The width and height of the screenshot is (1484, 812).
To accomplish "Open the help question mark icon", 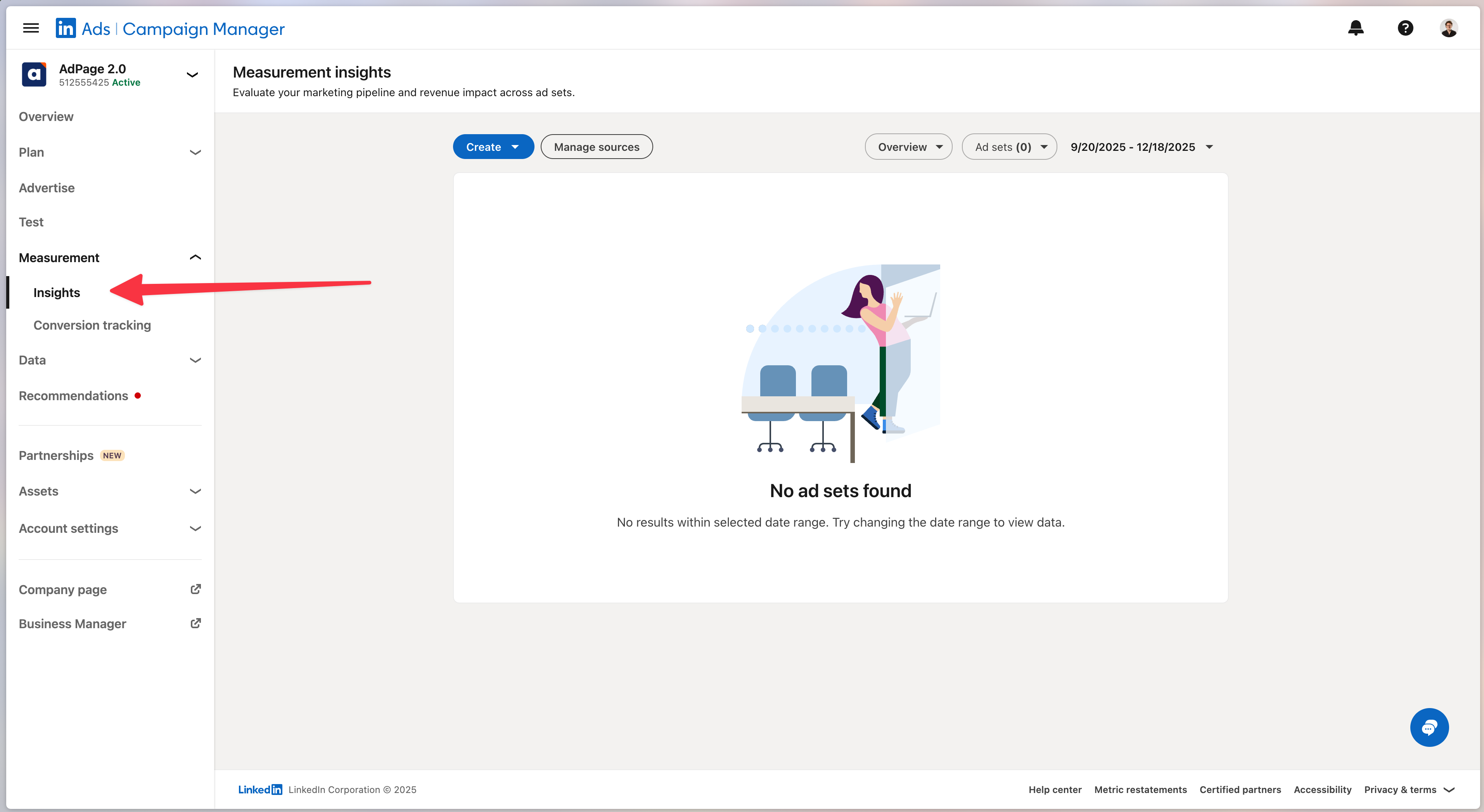I will click(x=1405, y=28).
